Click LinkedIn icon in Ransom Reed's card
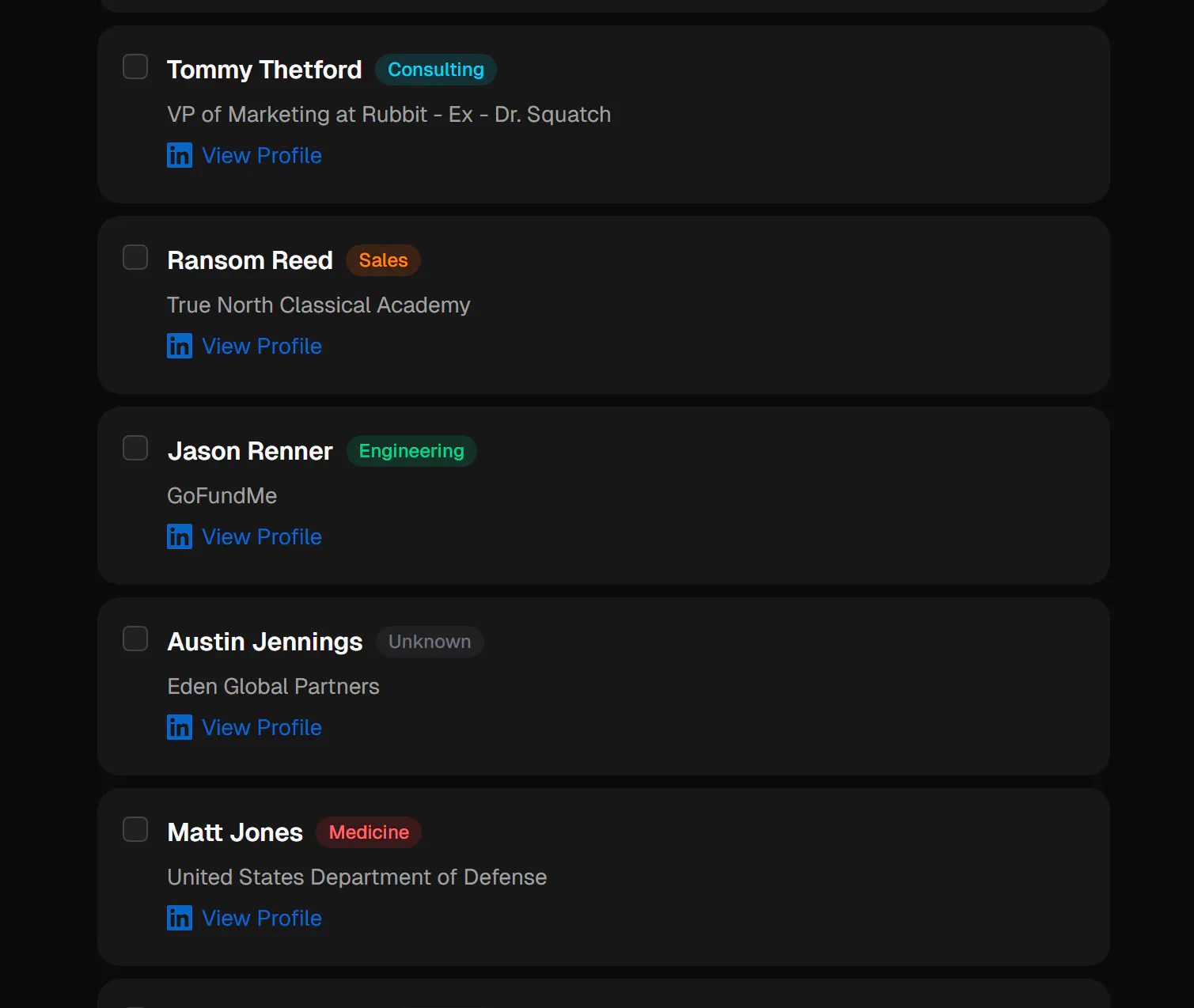This screenshot has width=1194, height=1008. (x=180, y=346)
